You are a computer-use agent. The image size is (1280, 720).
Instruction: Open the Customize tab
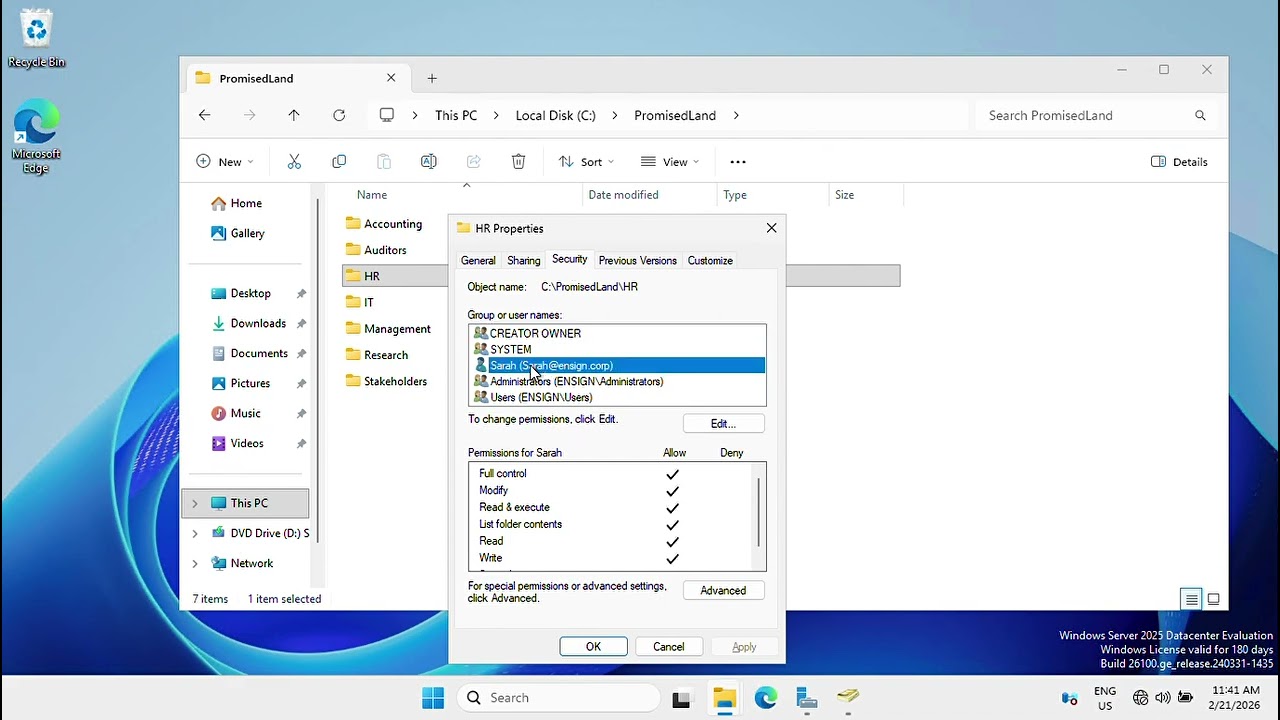710,260
